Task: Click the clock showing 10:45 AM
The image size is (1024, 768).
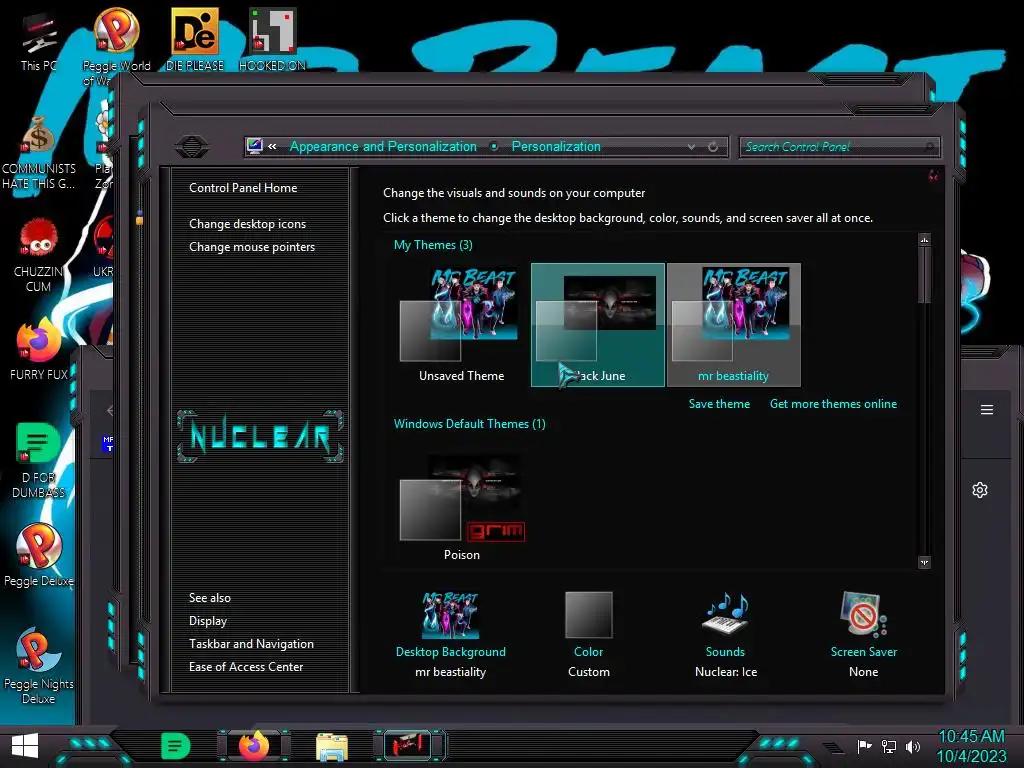Action: 971,746
